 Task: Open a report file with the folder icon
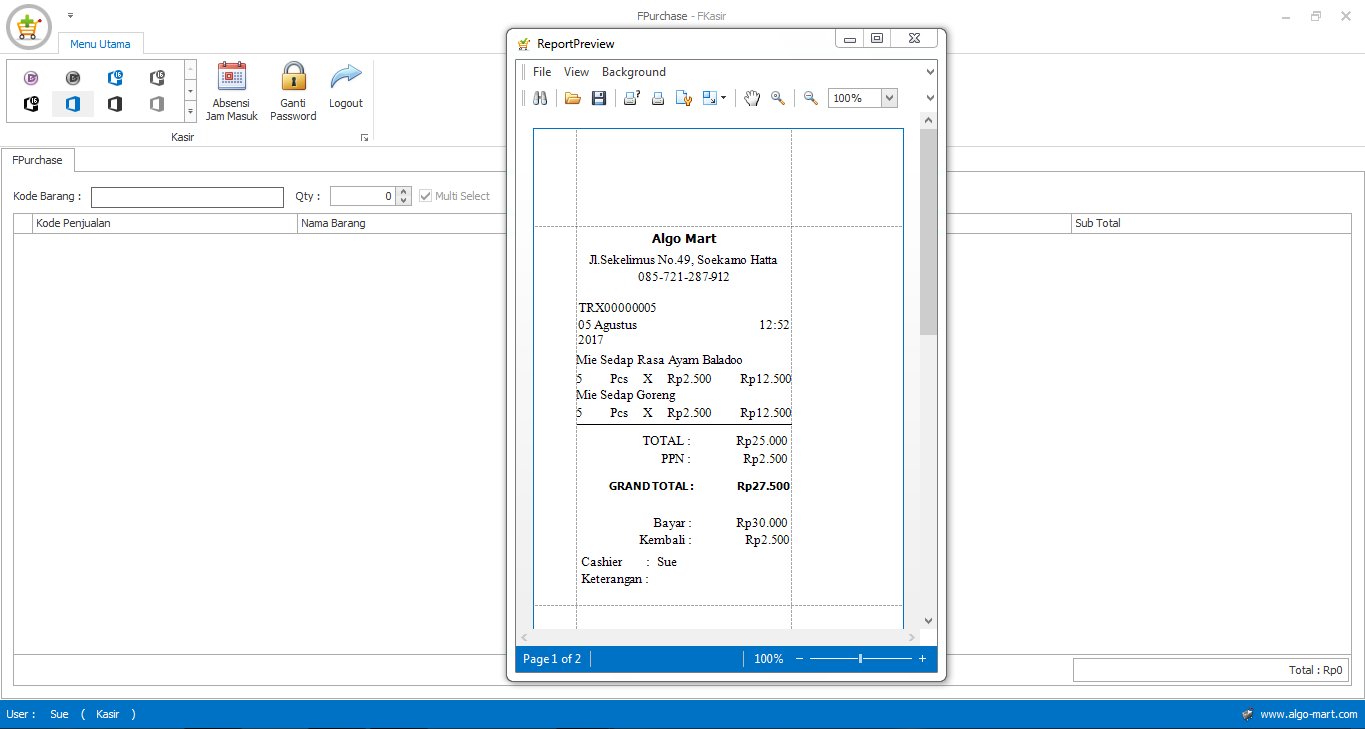point(572,97)
